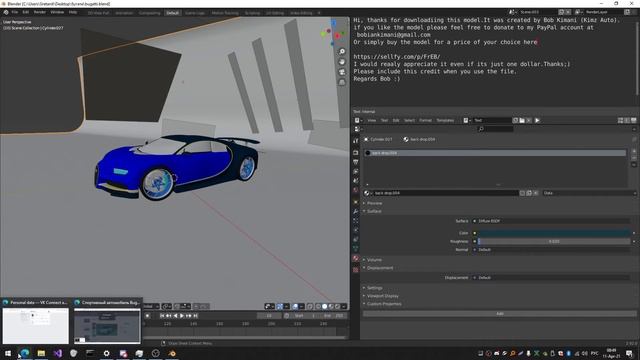This screenshot has height=360, width=640.
Task: Remove material slot minus icon
Action: [634, 158]
